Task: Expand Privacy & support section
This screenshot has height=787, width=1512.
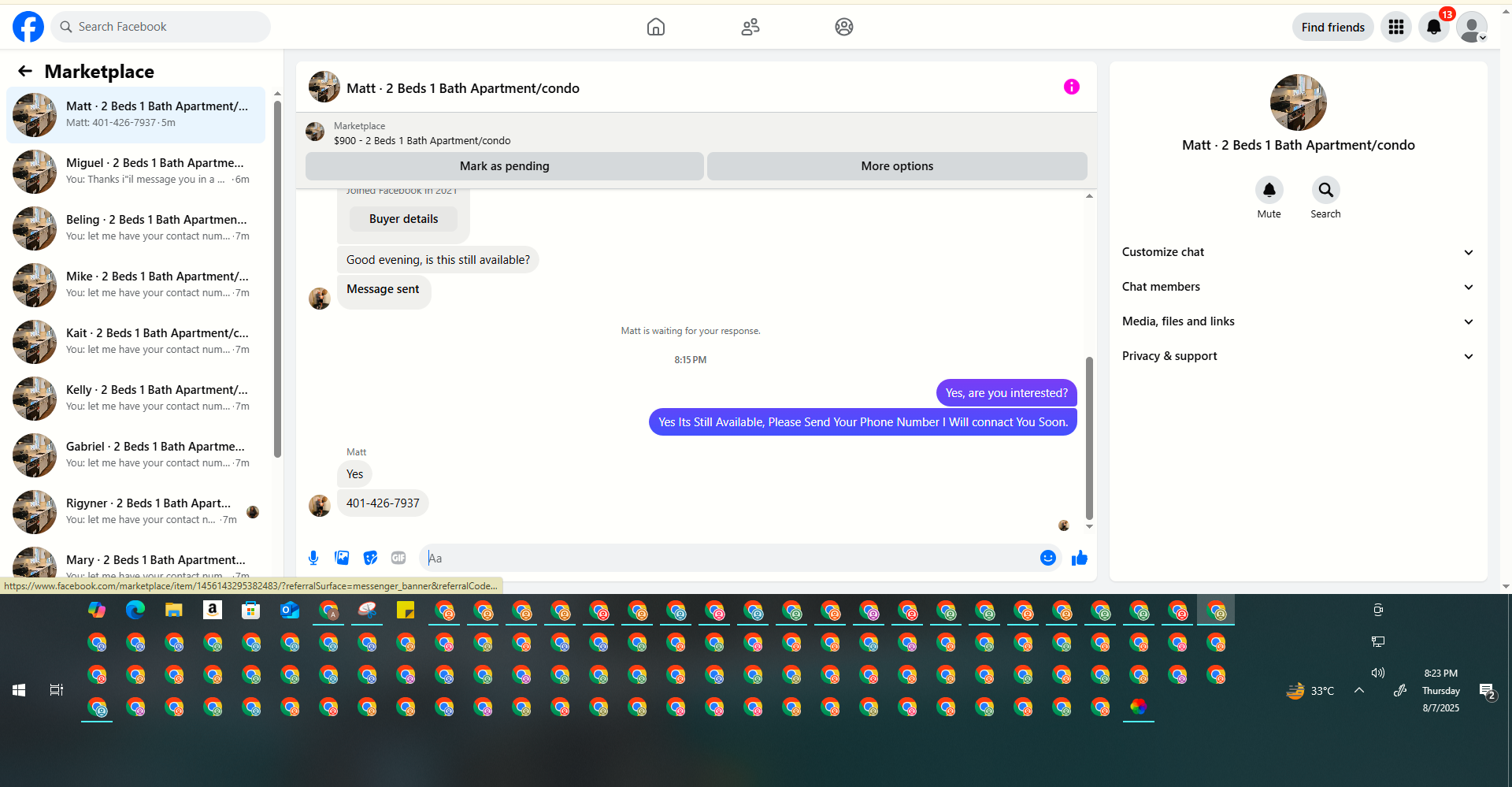Action: 1298,356
